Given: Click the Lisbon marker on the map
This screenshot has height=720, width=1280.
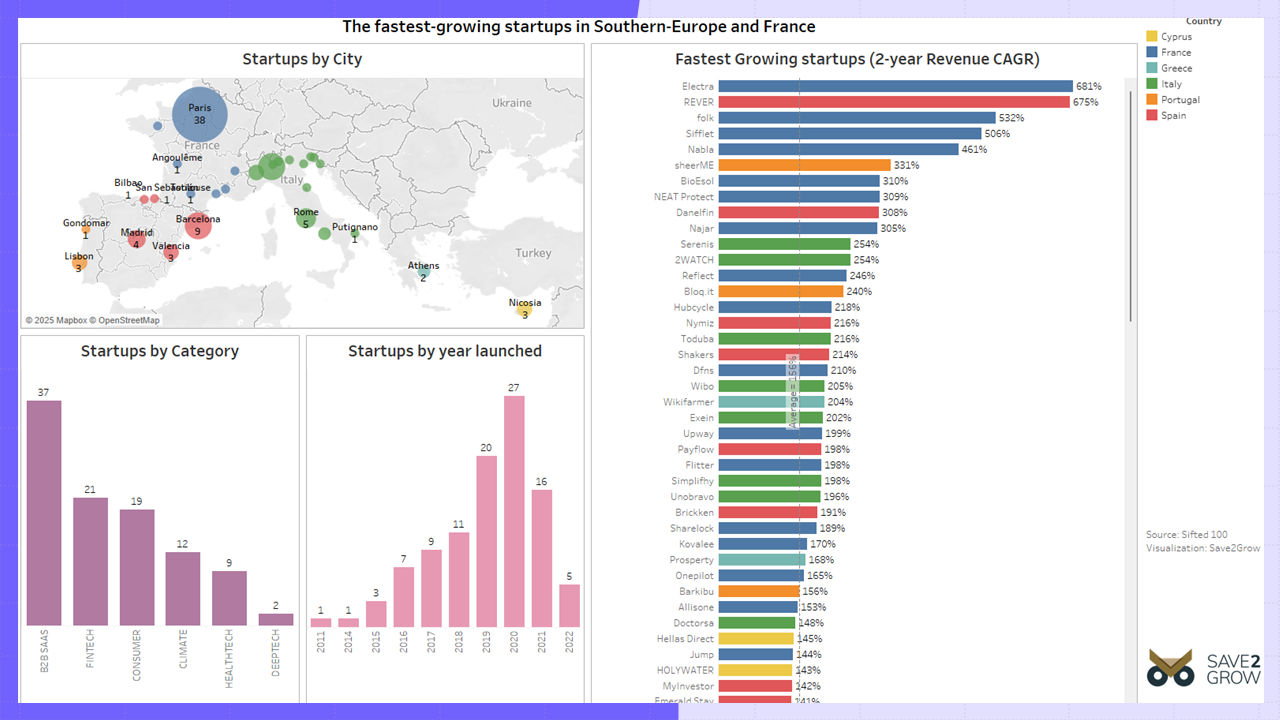Looking at the screenshot, I should [x=79, y=262].
